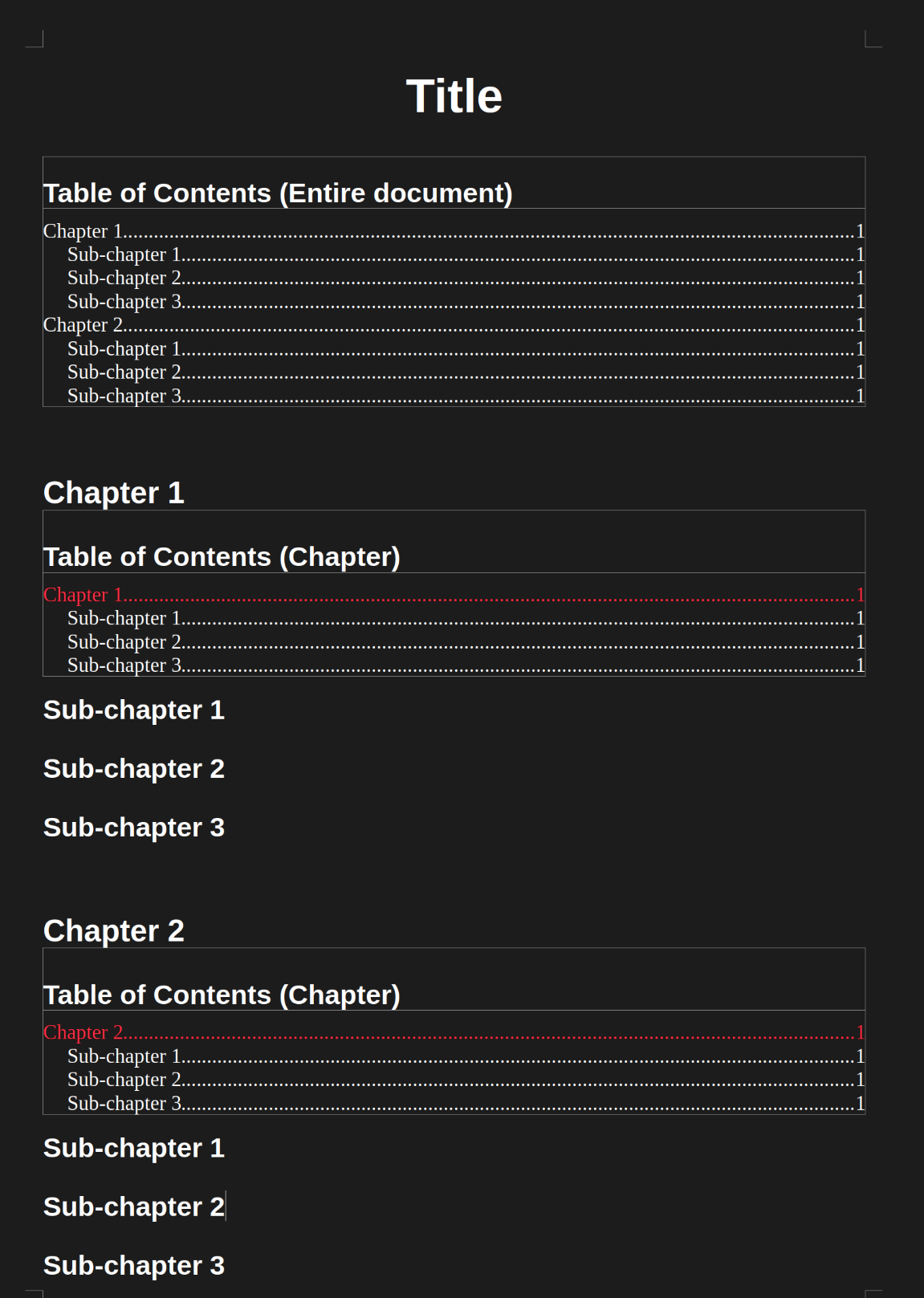Follow the red Chapter 2 contents link

pos(83,1032)
